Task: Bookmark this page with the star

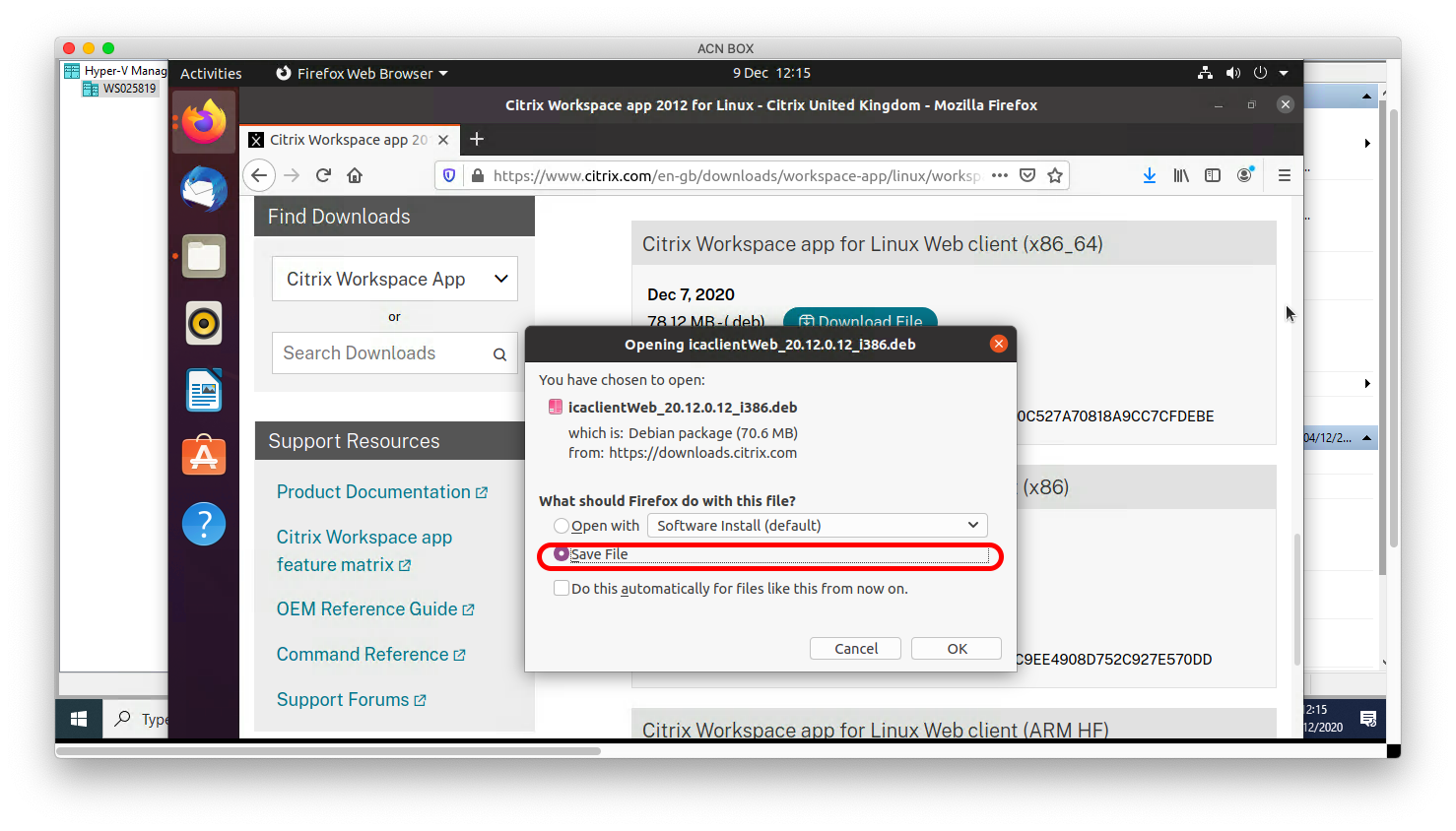Action: tap(1055, 175)
